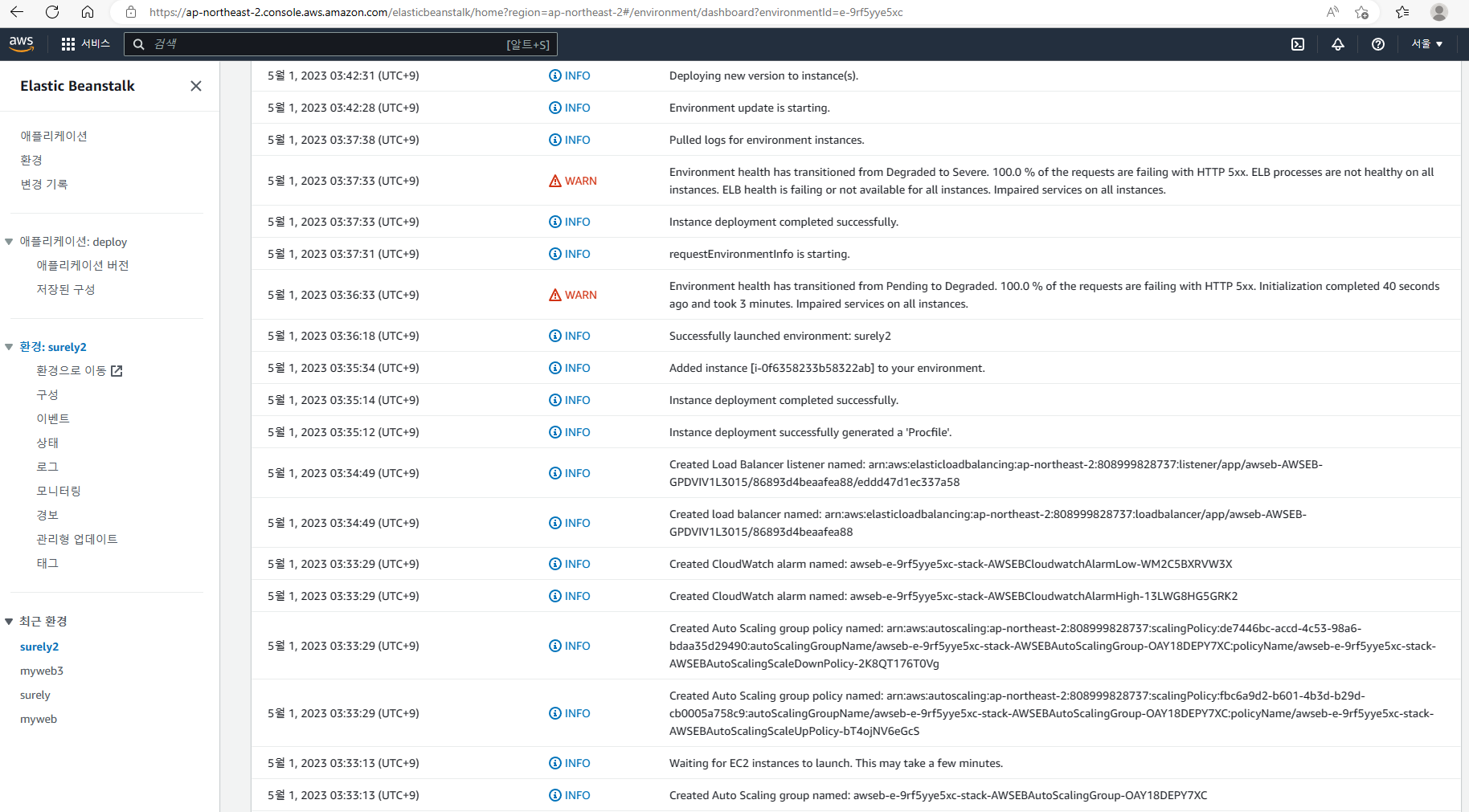1469x812 pixels.
Task: Collapse the 최근 환경 section
Action: point(9,622)
